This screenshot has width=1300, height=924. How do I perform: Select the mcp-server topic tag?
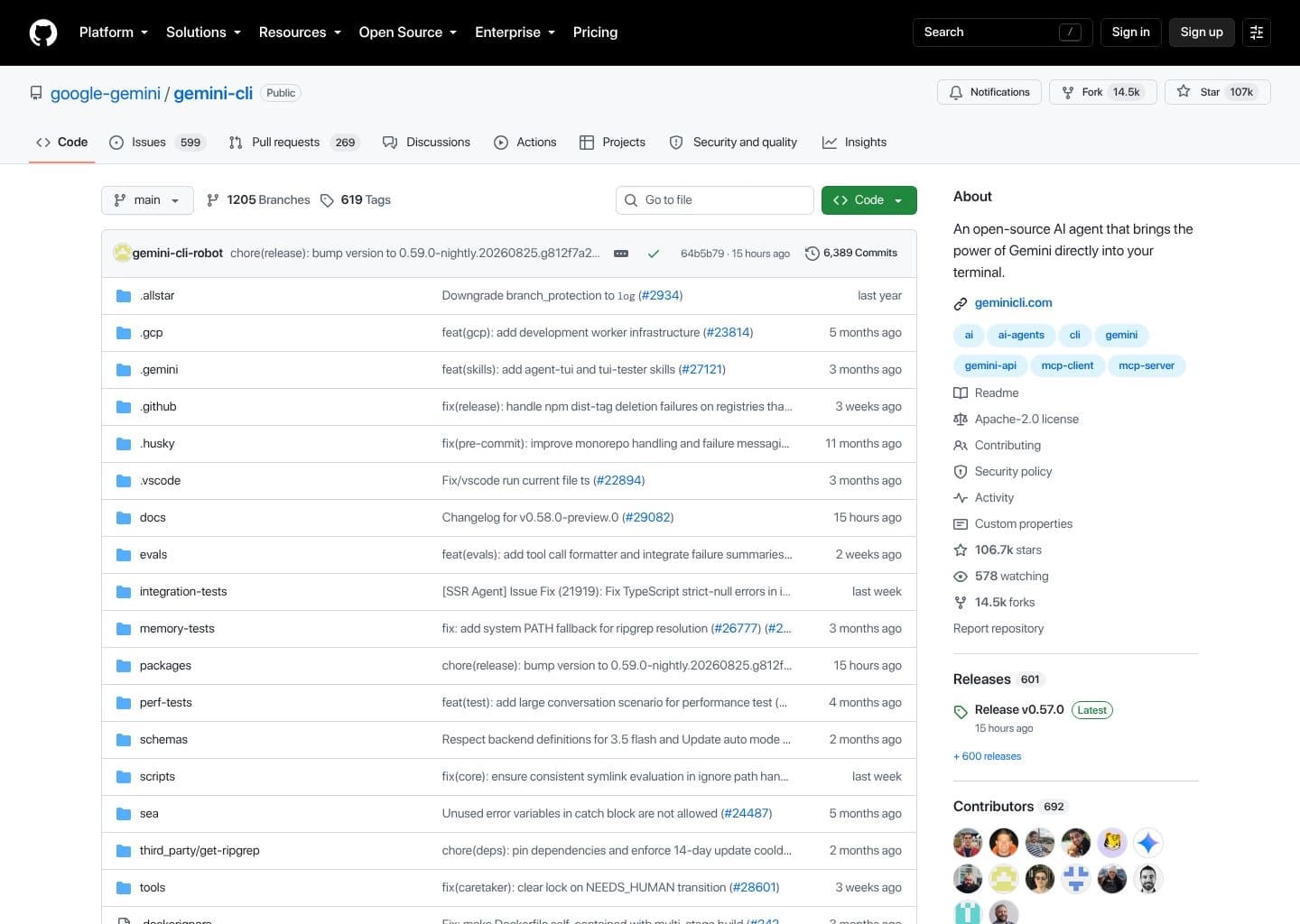pyautogui.click(x=1146, y=366)
